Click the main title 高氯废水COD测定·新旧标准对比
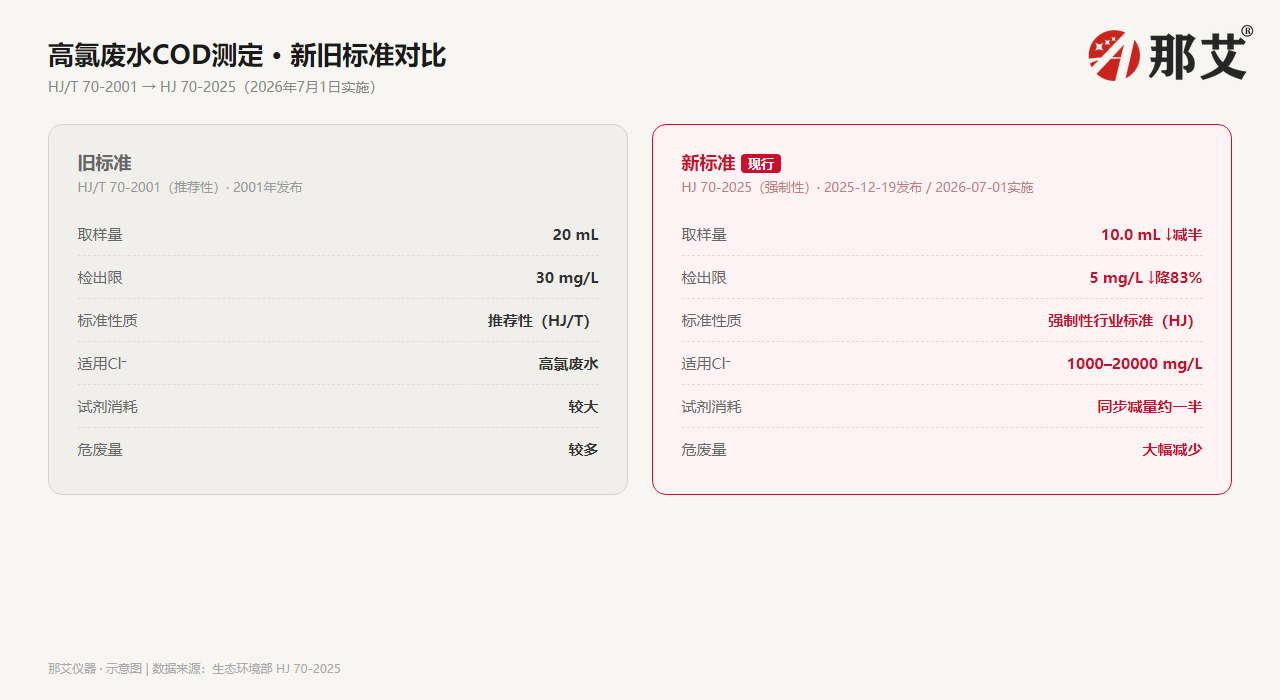Screen dimensions: 1280x700 pyautogui.click(x=247, y=55)
